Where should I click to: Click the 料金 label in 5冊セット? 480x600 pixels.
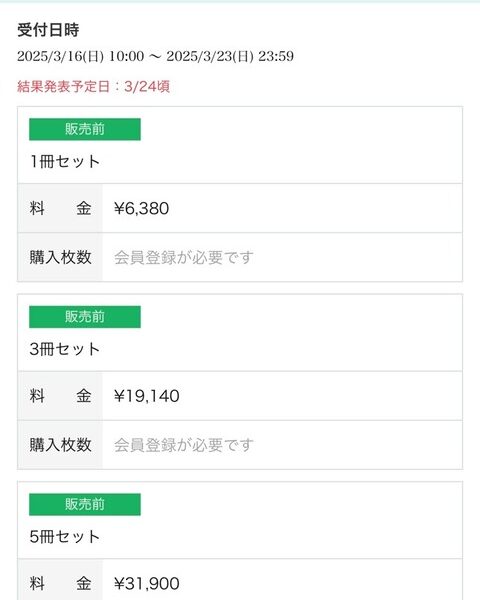(60, 584)
